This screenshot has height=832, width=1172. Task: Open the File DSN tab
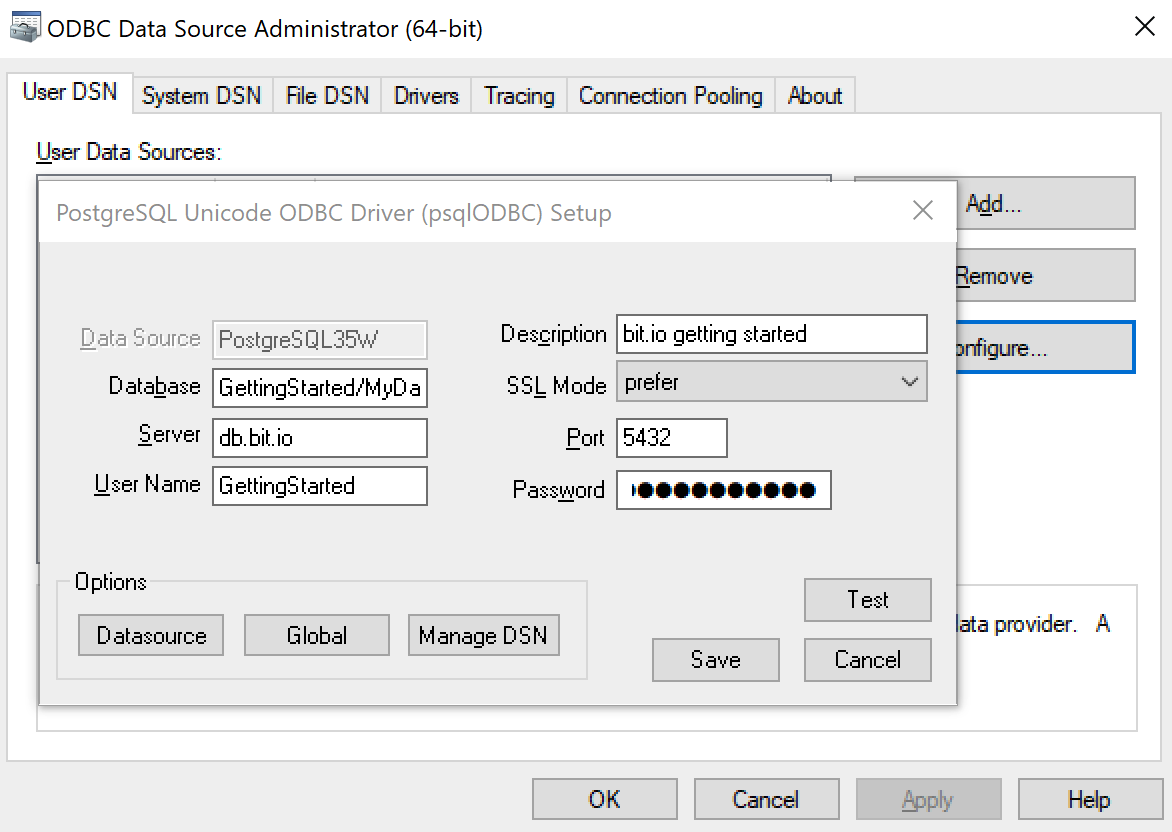coord(327,96)
